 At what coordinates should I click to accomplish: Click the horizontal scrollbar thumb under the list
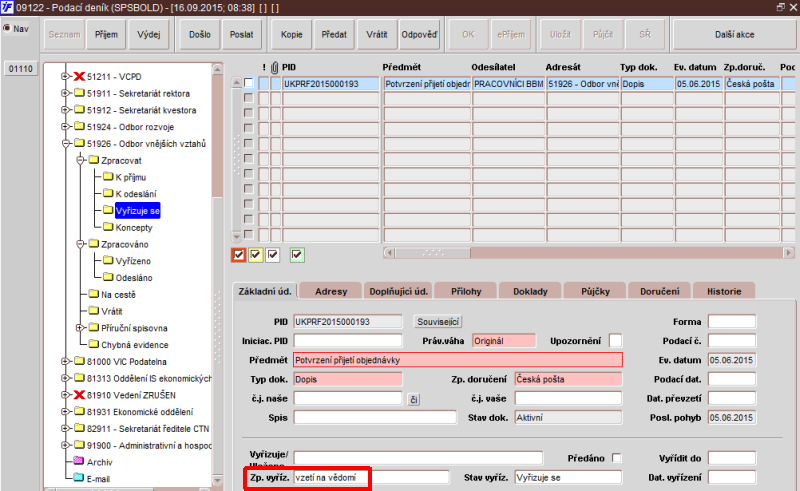click(x=433, y=253)
